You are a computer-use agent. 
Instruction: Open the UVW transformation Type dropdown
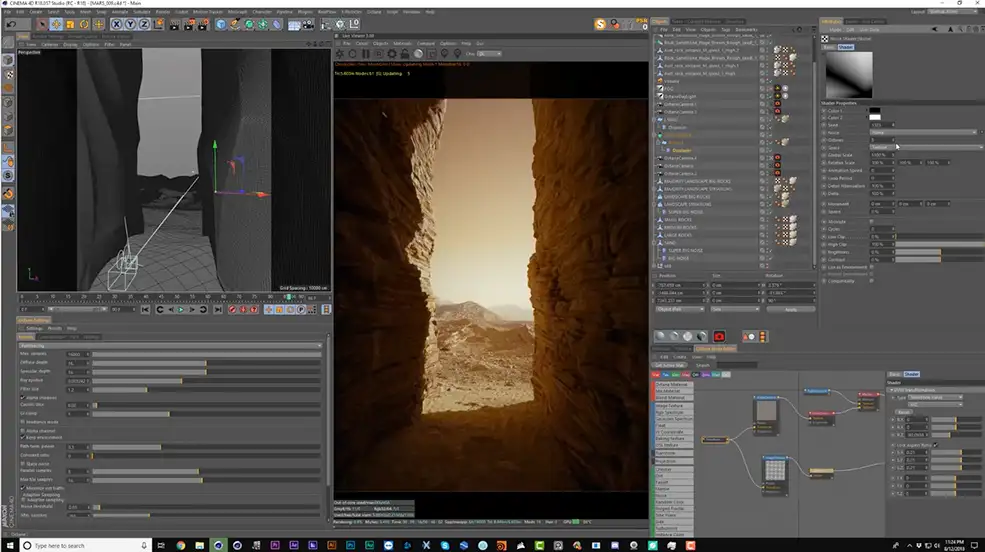[x=935, y=398]
